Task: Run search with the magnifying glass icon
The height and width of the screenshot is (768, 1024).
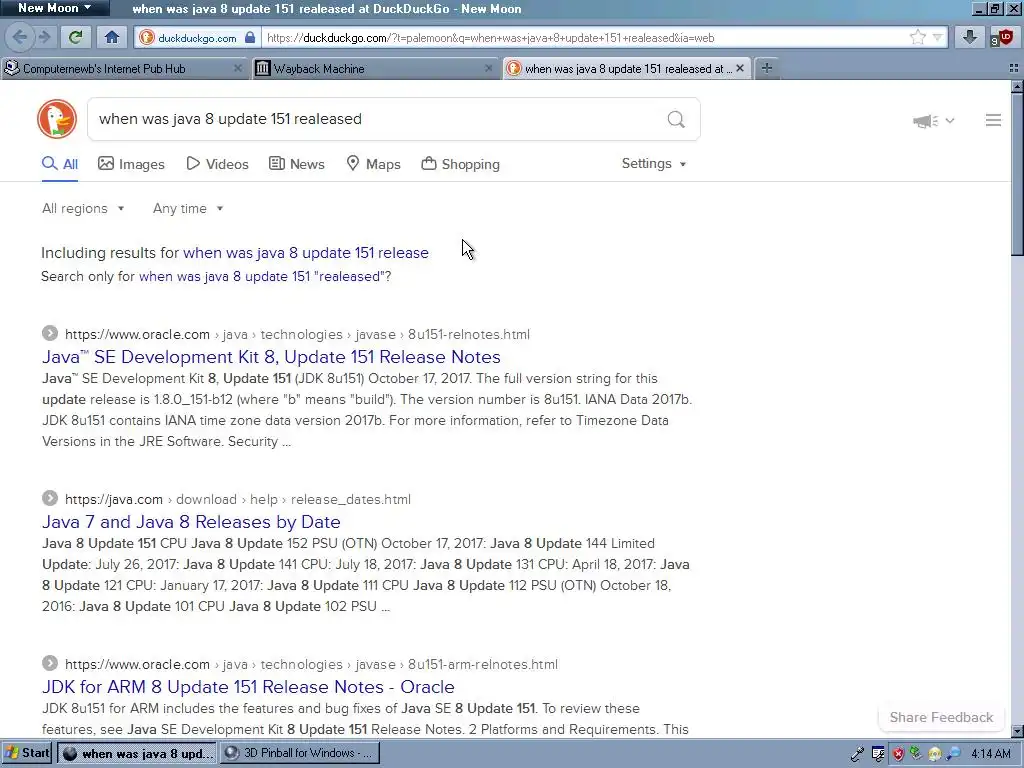Action: (676, 119)
